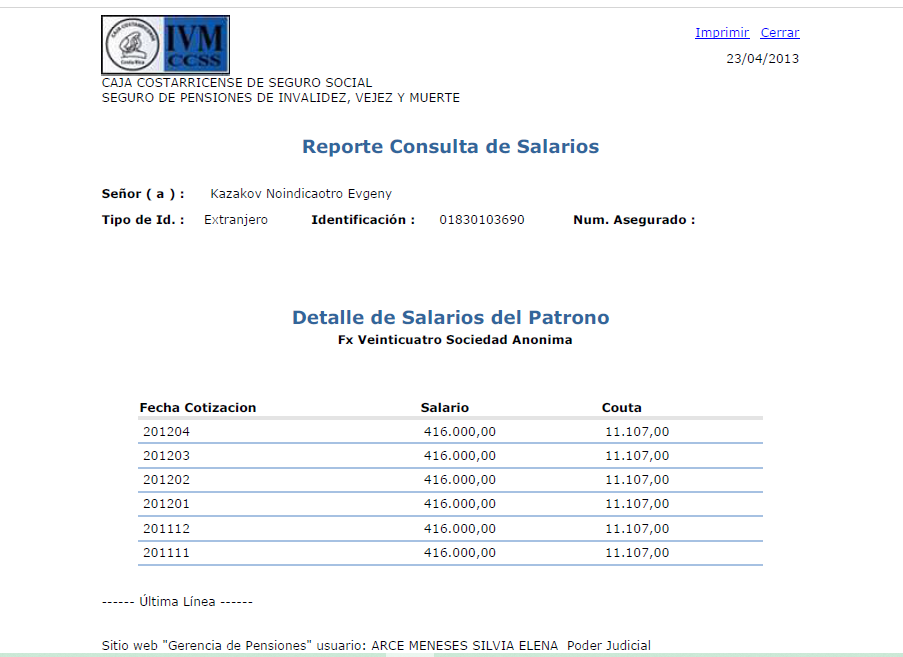Click the Fecha Cotizacion column header

[198, 408]
